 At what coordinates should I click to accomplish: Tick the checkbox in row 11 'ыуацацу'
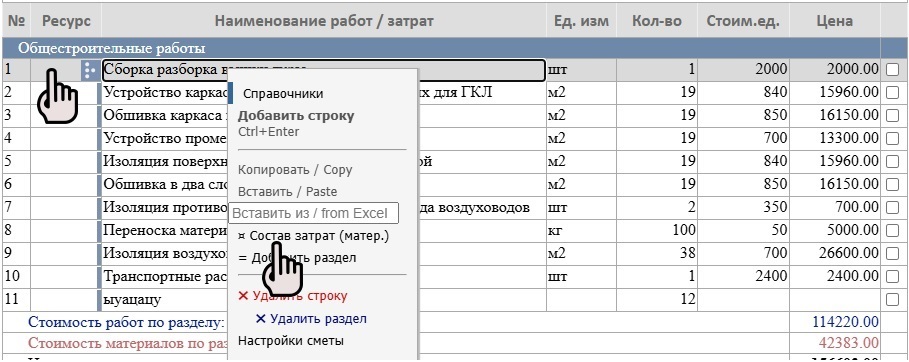[x=892, y=299]
